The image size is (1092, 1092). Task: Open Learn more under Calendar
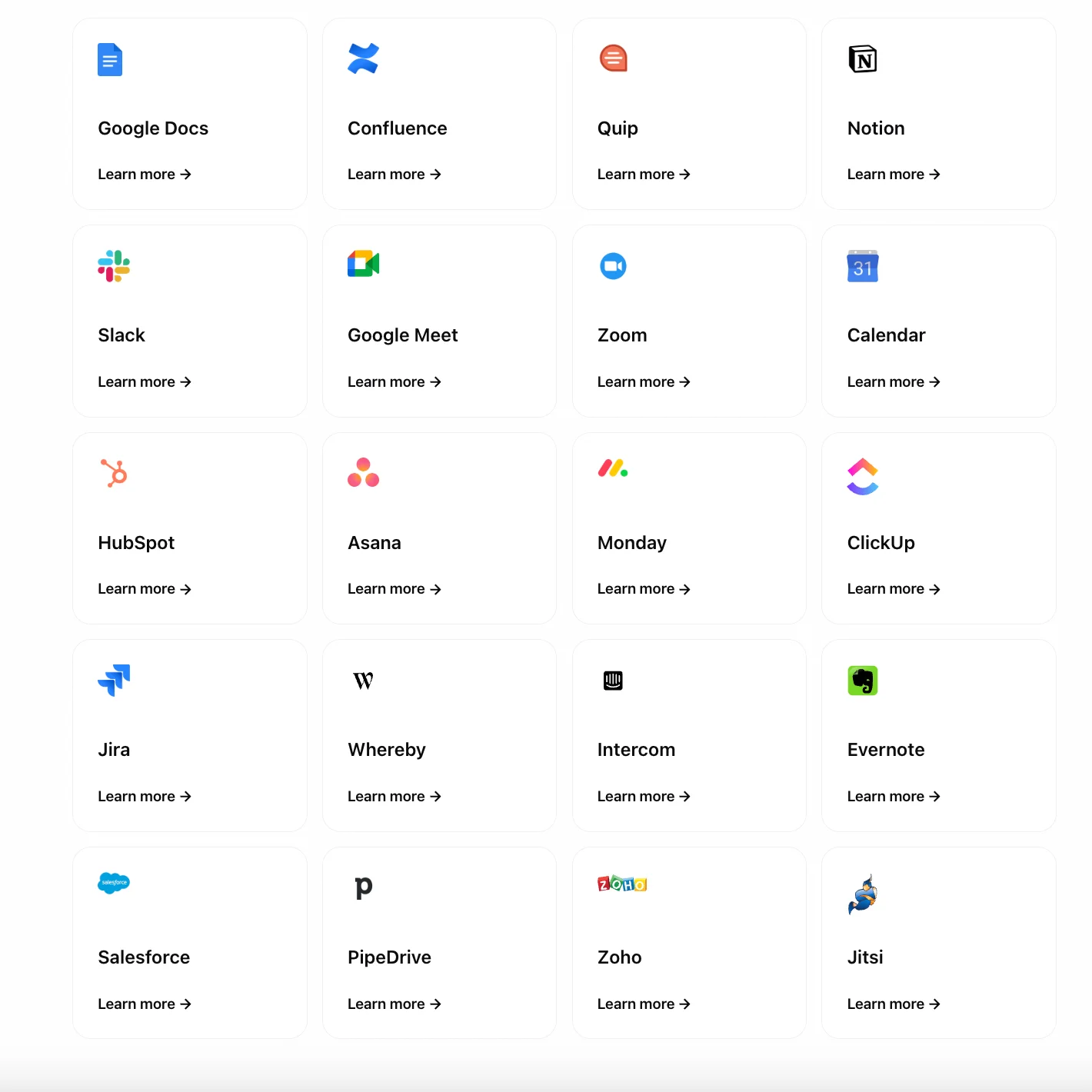pyautogui.click(x=894, y=382)
